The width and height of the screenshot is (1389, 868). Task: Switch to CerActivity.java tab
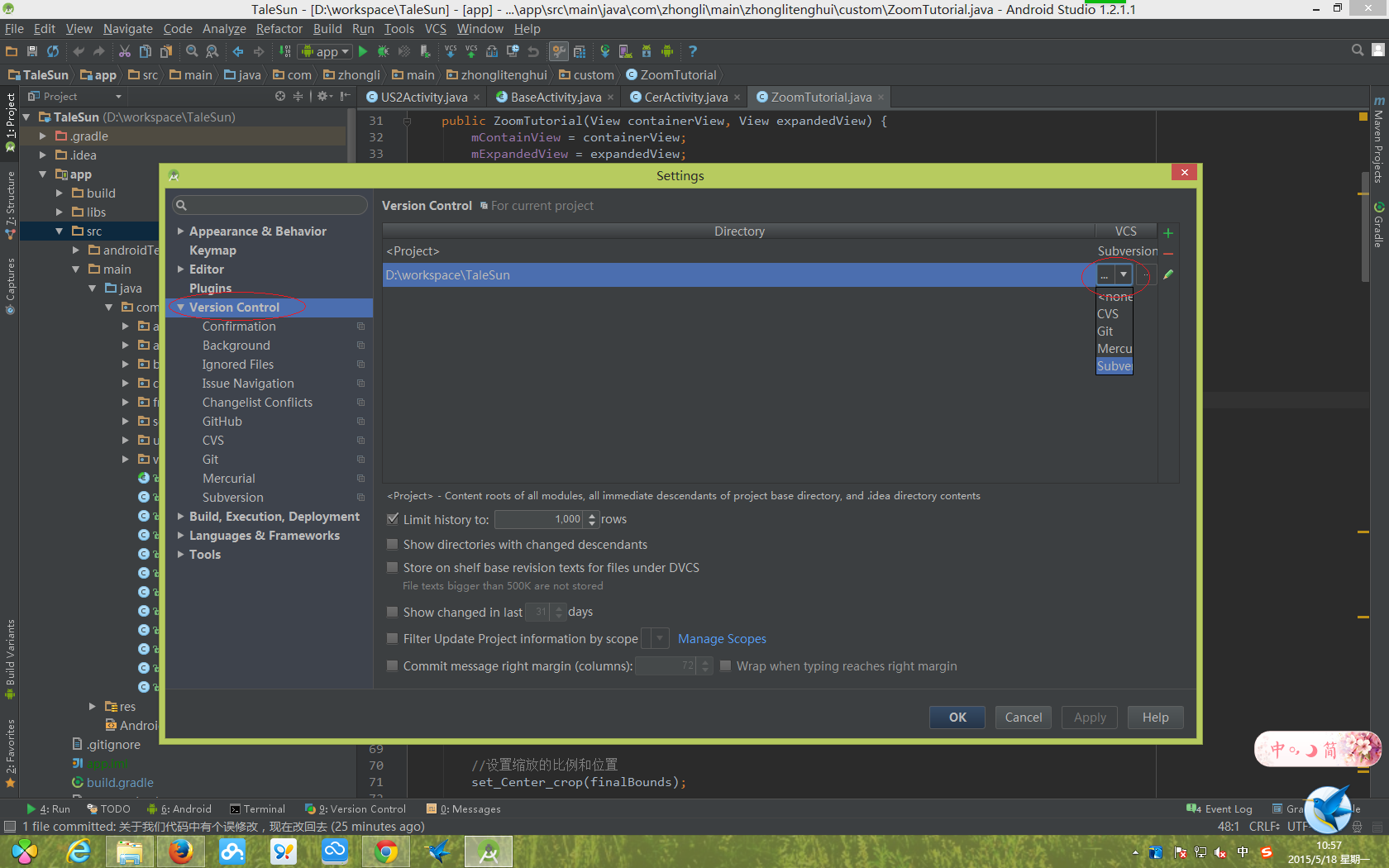click(686, 98)
